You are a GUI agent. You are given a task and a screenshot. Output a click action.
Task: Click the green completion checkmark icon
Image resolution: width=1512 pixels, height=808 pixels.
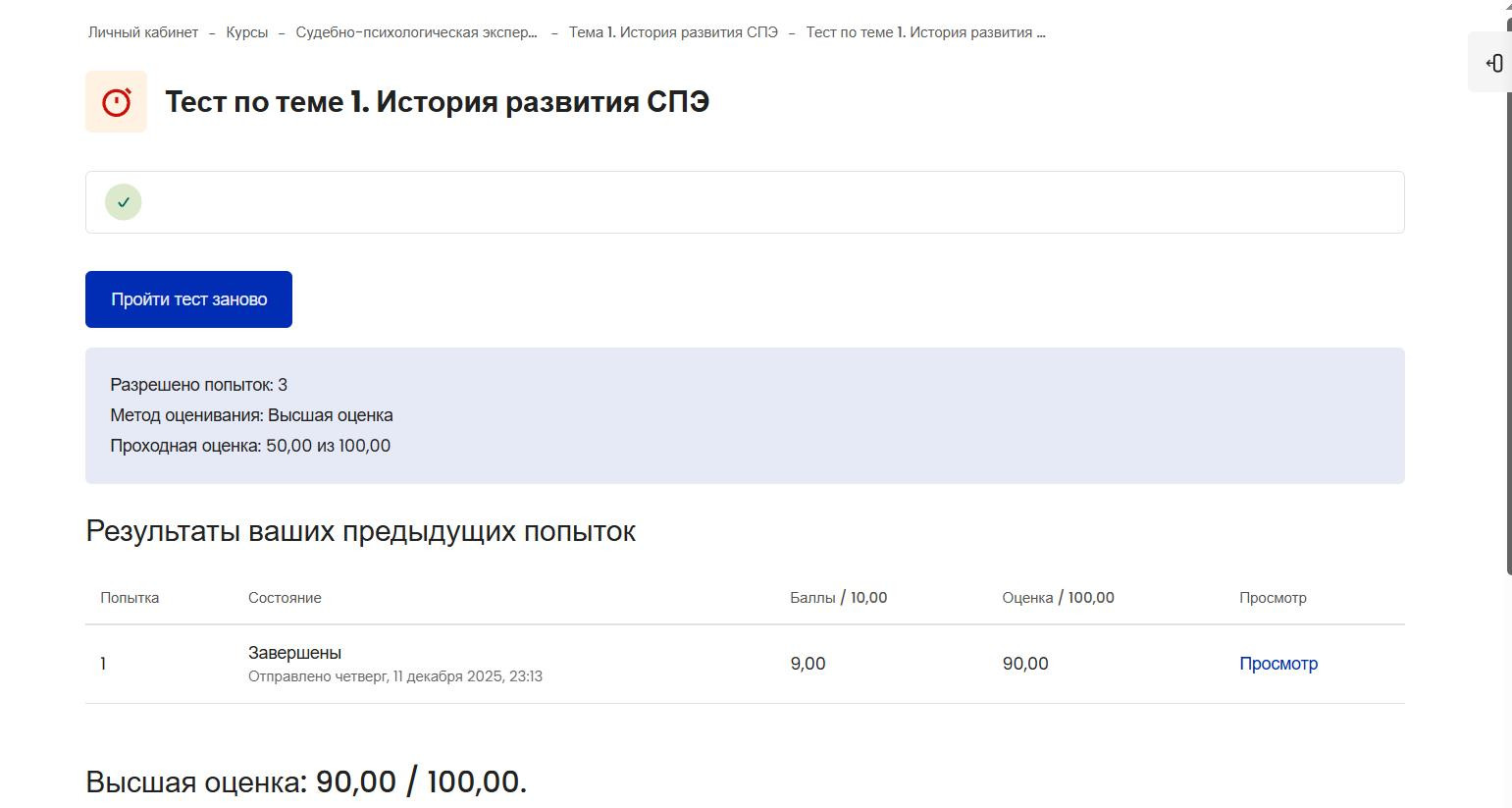pos(124,202)
